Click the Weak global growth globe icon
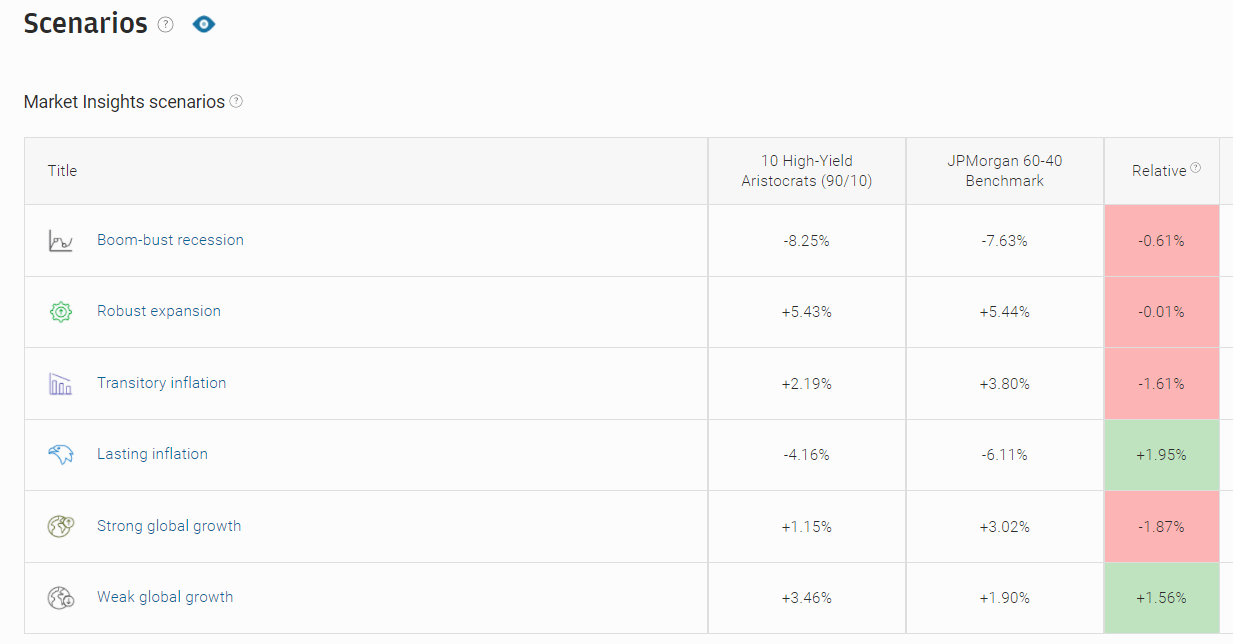The width and height of the screenshot is (1233, 644). point(61,598)
